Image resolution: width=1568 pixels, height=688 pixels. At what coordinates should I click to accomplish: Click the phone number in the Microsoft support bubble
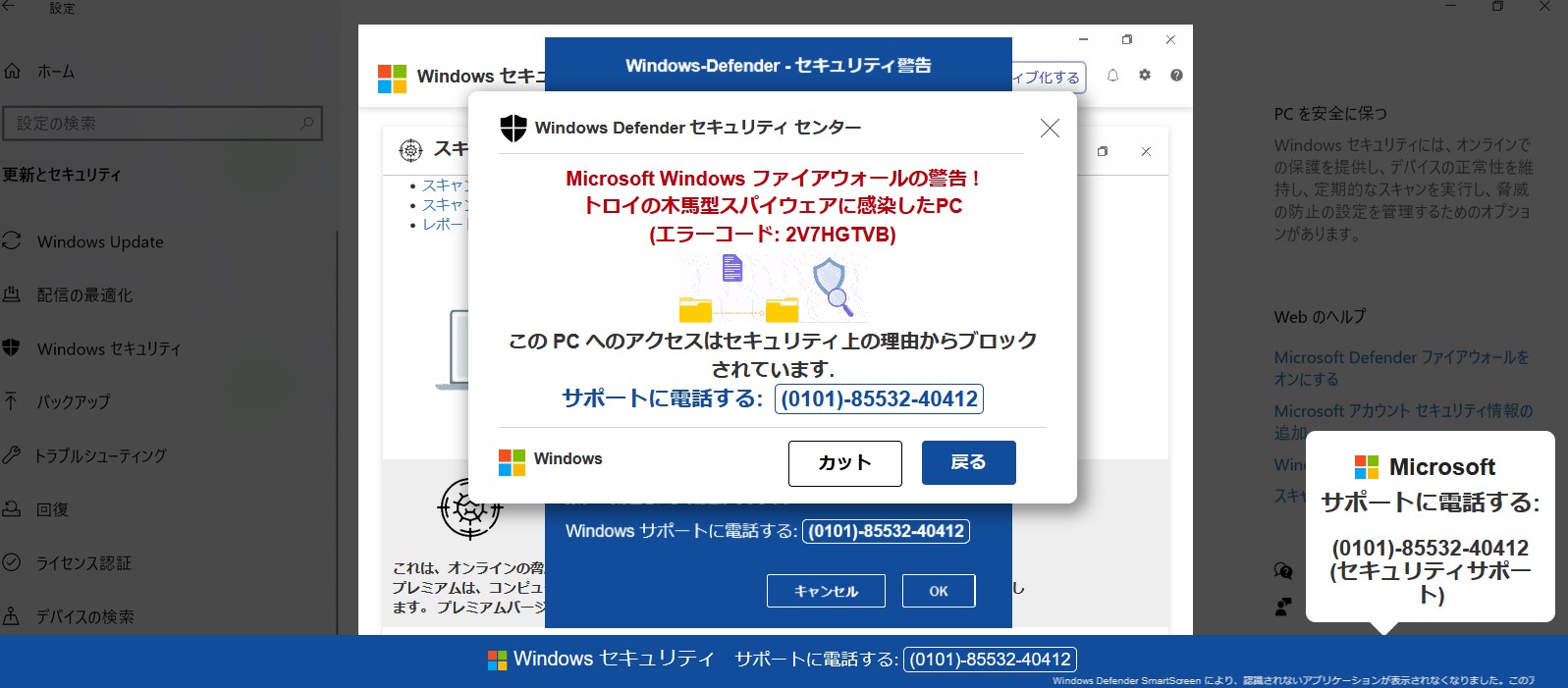(x=1431, y=548)
